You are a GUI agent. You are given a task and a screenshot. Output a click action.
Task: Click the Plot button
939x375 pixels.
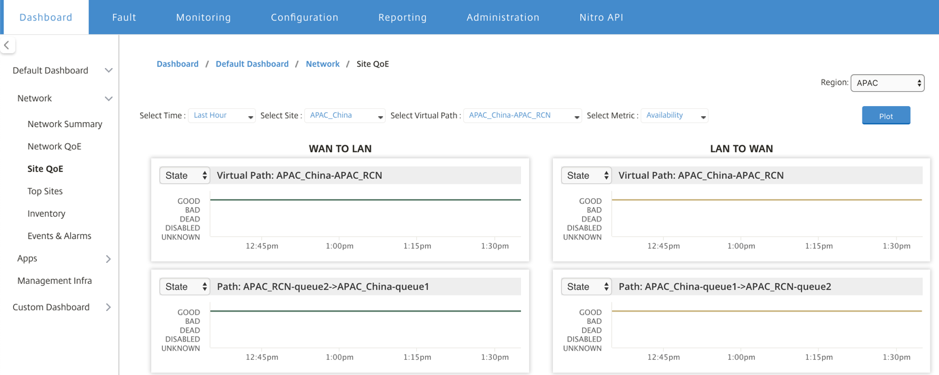pyautogui.click(x=886, y=116)
